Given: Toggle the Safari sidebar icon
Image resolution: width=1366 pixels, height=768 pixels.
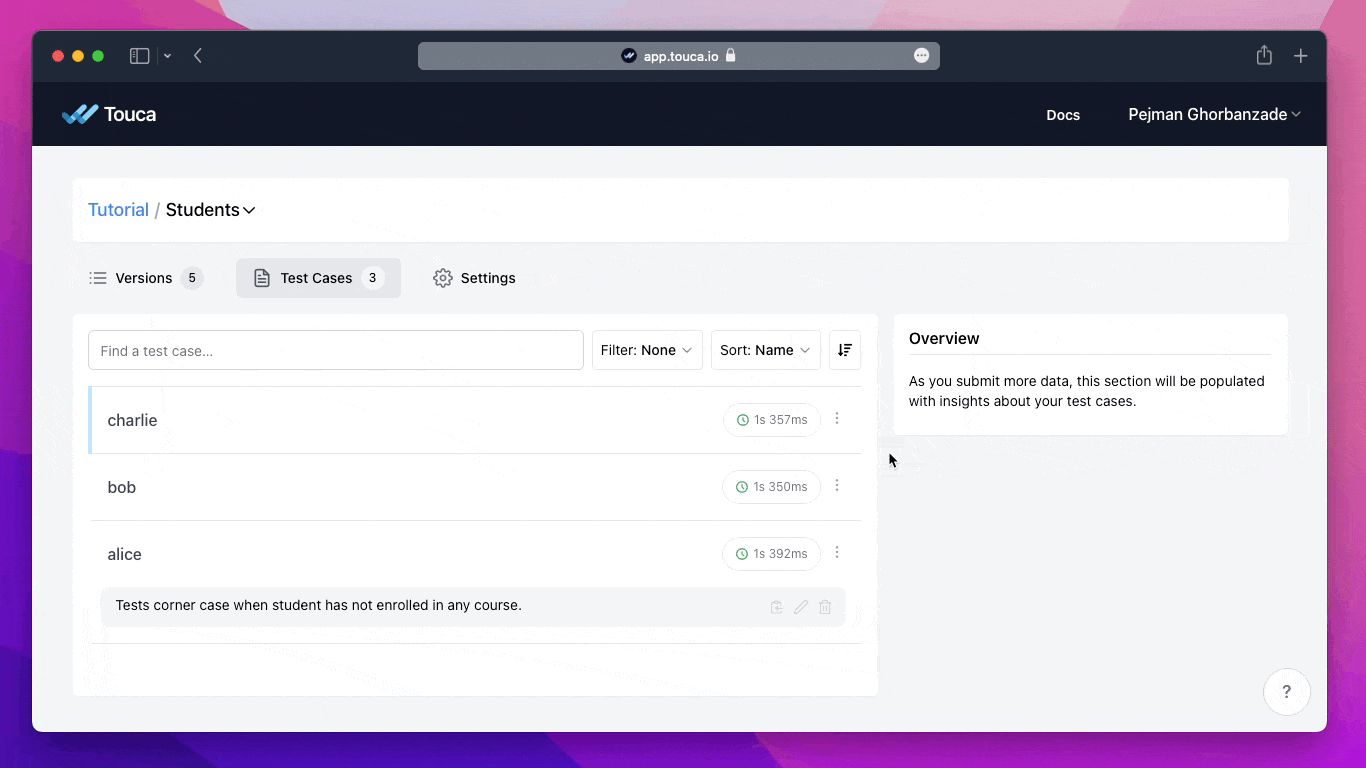Looking at the screenshot, I should 140,56.
